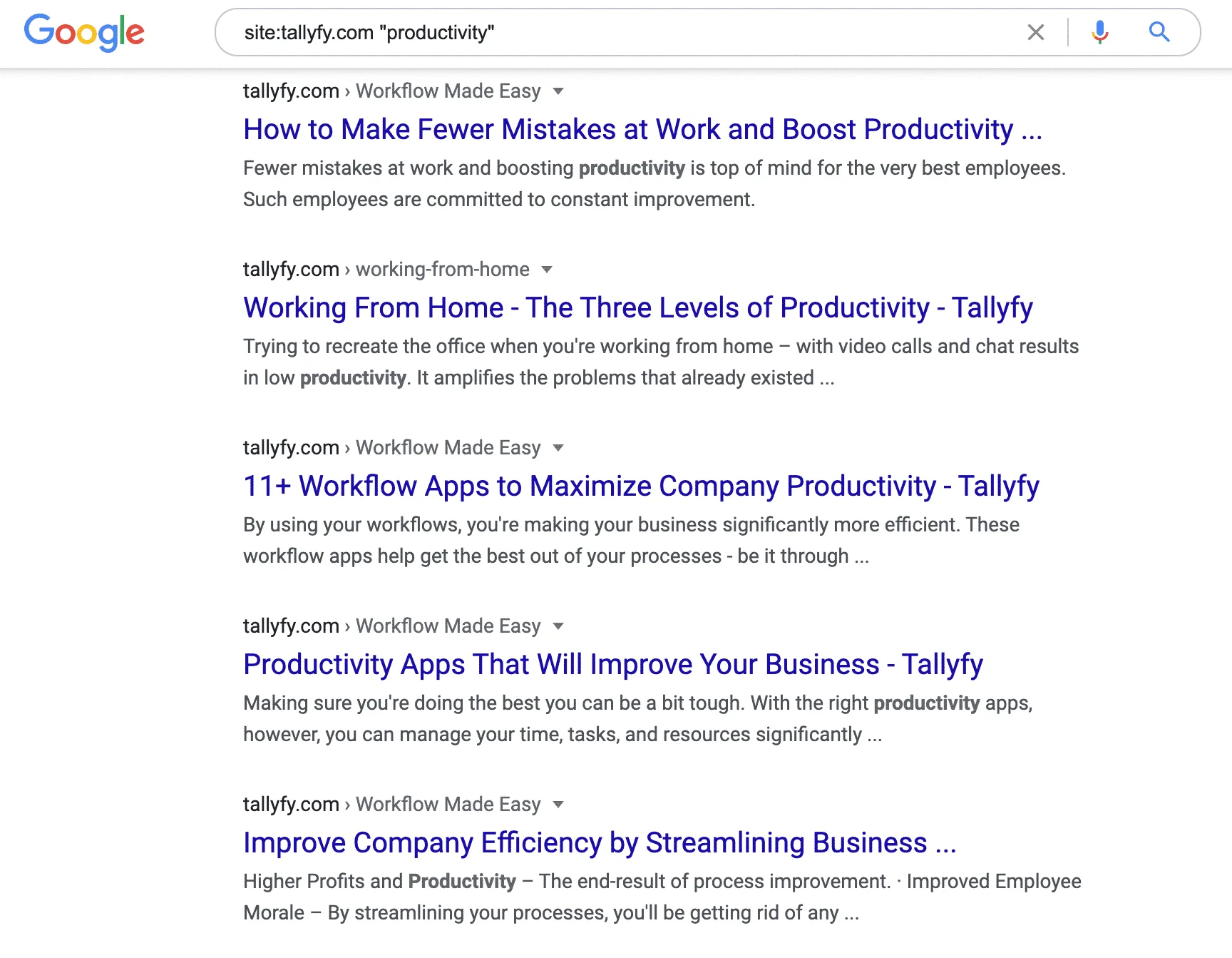Click snippet 'Making sure you're doing the best'
1232x958 pixels.
point(638,719)
